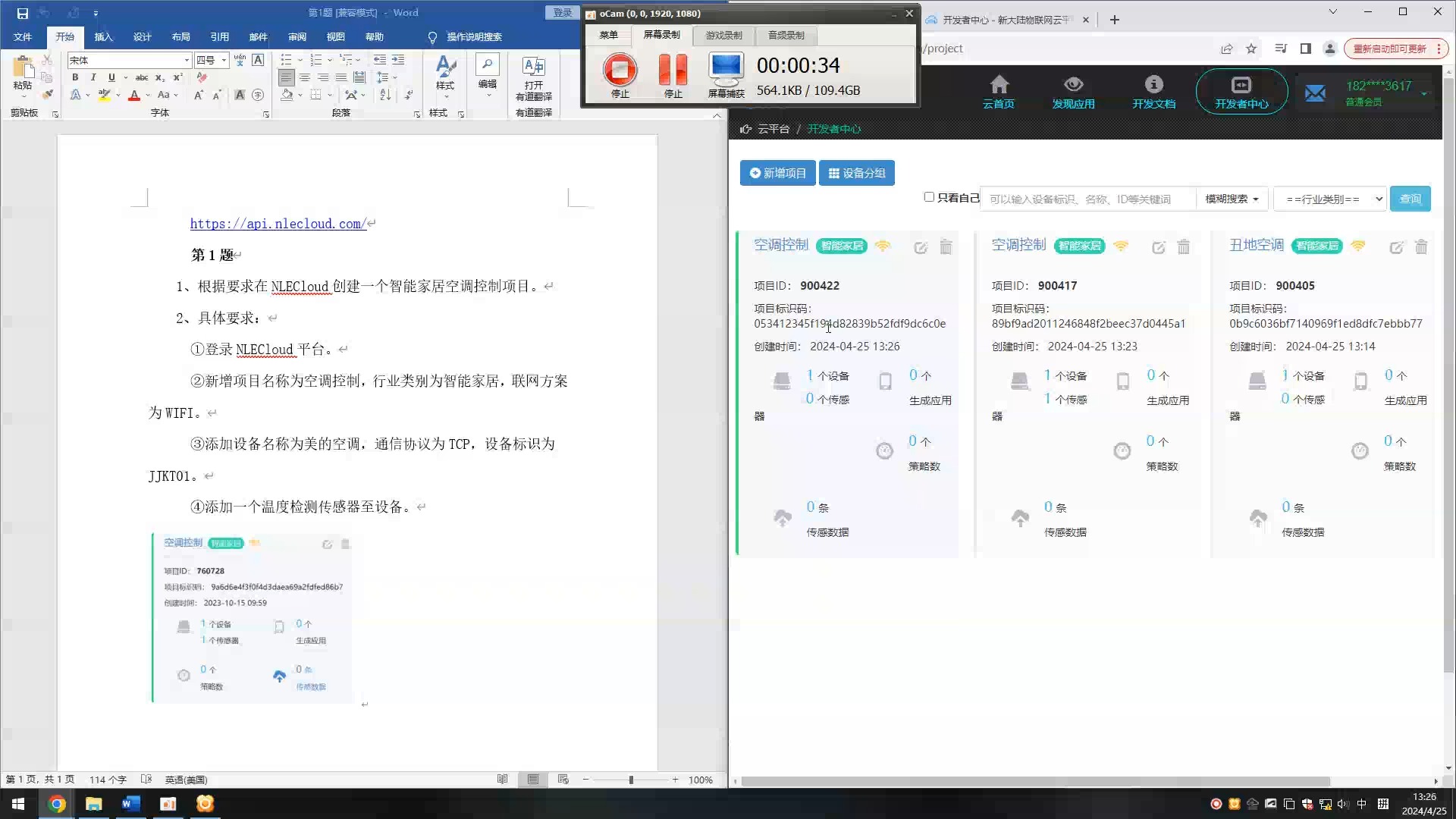Toggle Italic formatting in Word
Image resolution: width=1456 pixels, height=819 pixels.
pos(93,77)
